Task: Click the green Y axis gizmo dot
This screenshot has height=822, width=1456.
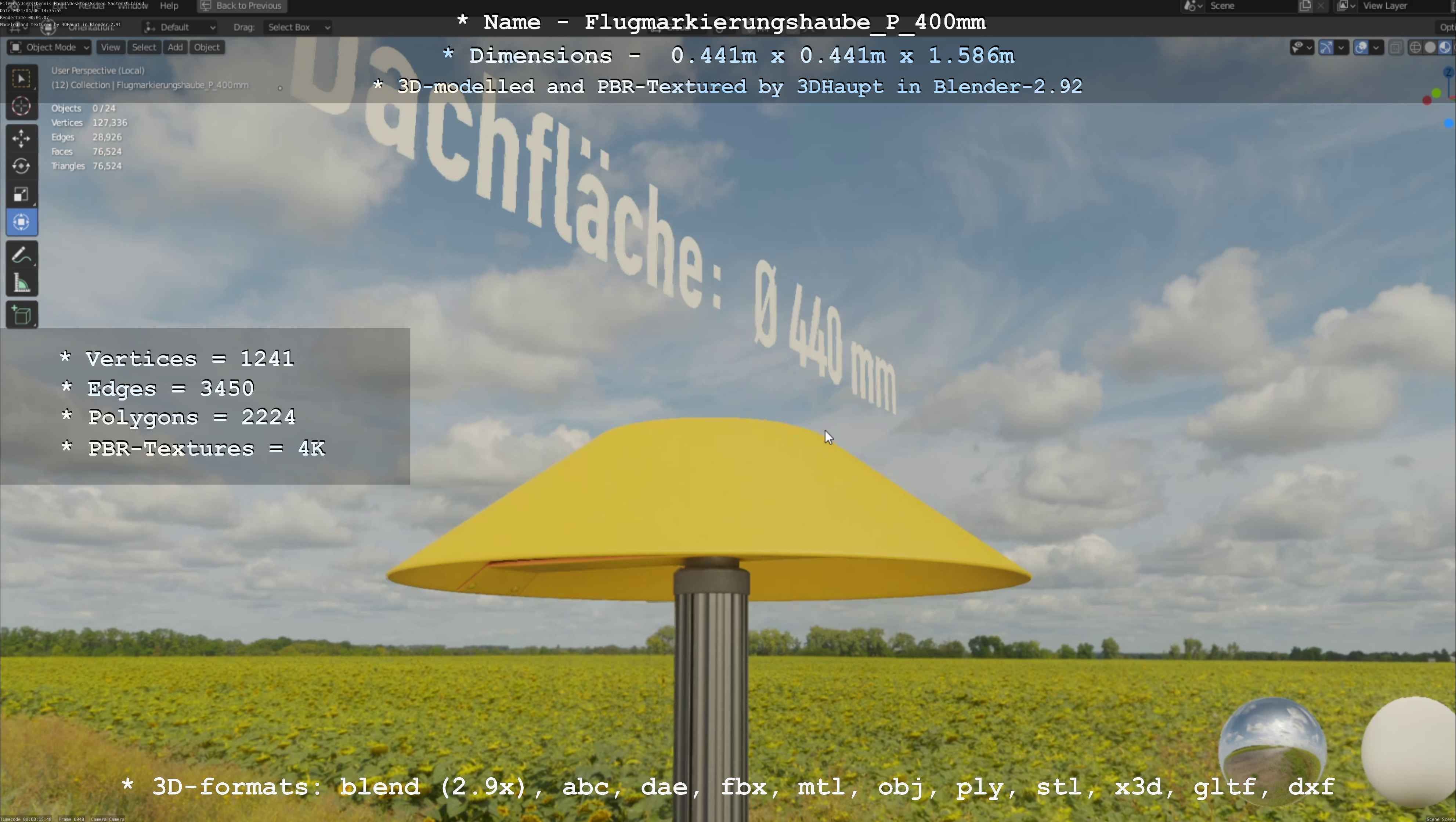Action: point(1436,94)
